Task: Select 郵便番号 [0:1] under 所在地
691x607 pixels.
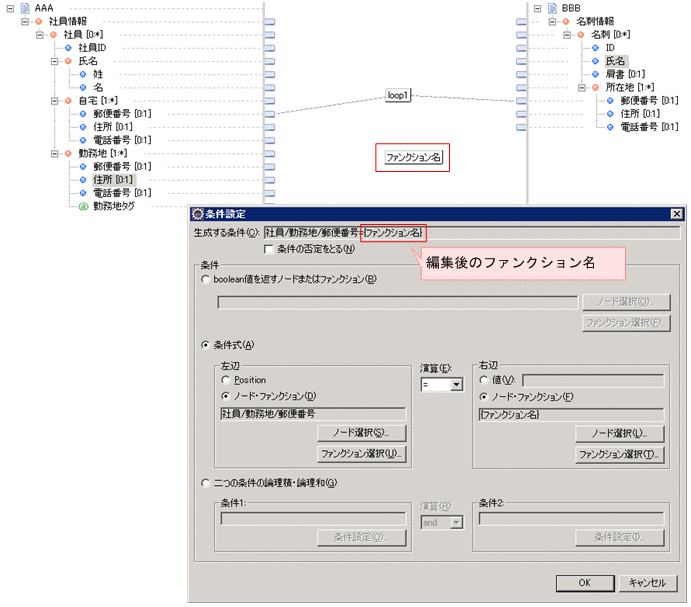Action: 649,101
